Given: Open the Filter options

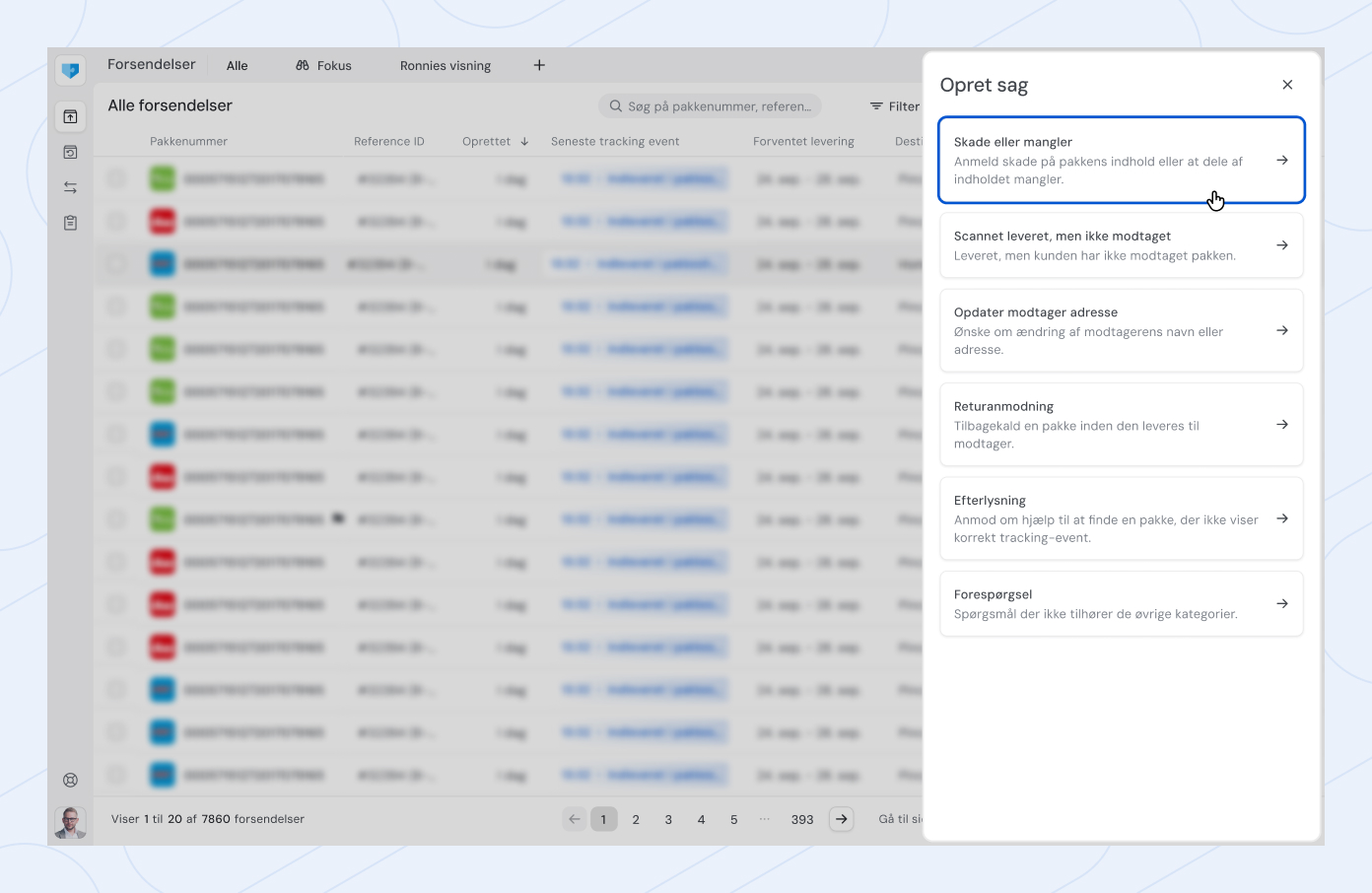Looking at the screenshot, I should (x=894, y=106).
